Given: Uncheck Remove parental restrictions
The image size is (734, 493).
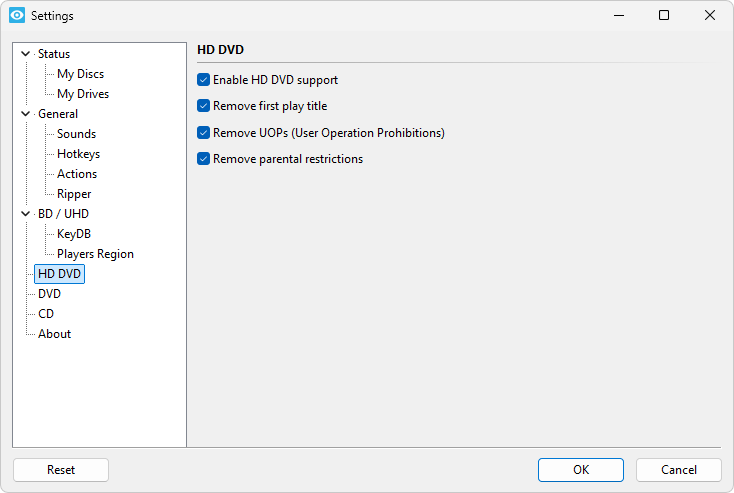Looking at the screenshot, I should (x=203, y=159).
